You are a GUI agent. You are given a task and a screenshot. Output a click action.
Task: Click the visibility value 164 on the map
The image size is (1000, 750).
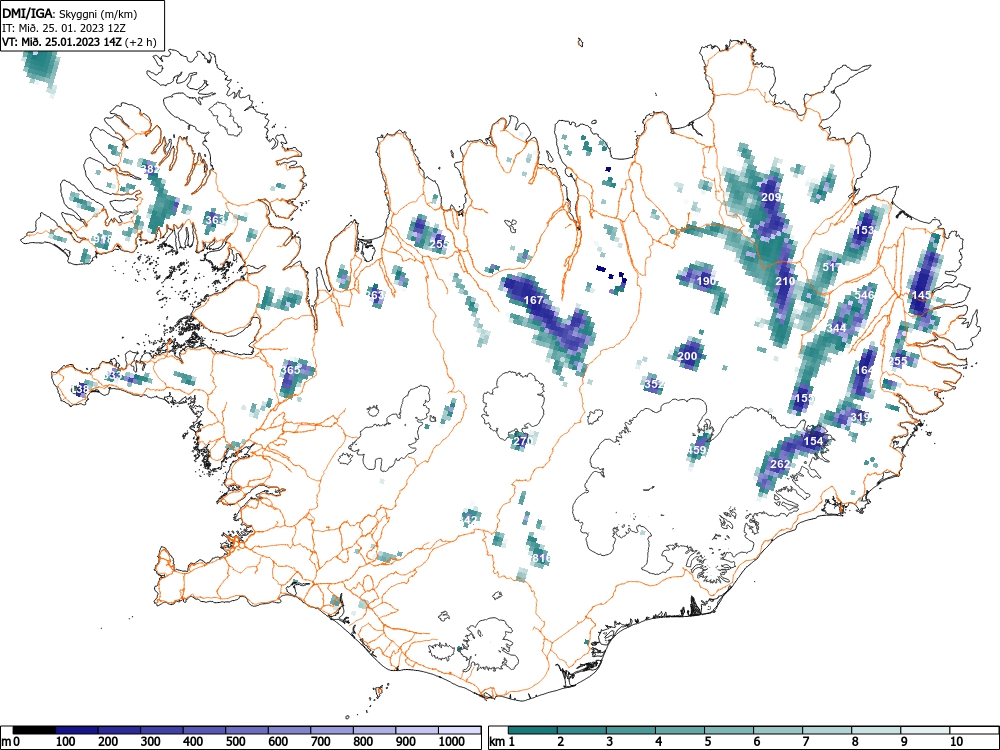(864, 370)
